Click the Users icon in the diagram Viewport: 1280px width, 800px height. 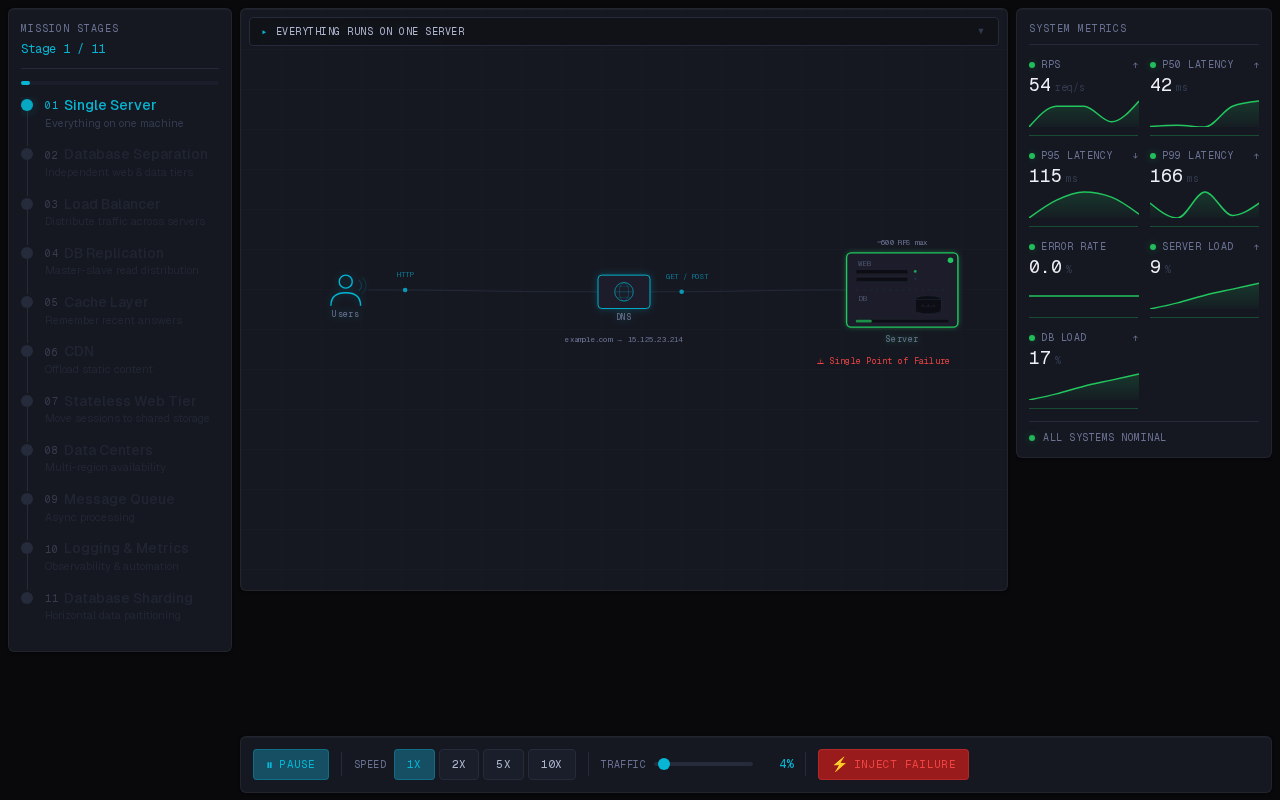click(x=346, y=290)
